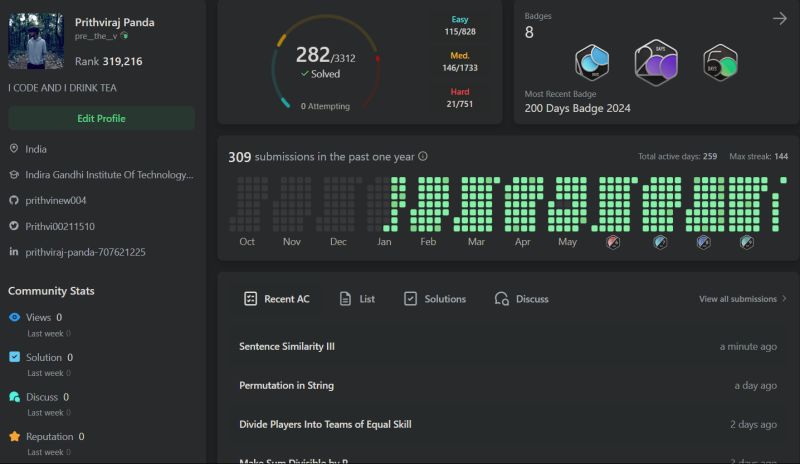Click the graduation cap icon for Indira Gandhi Institute

click(14, 175)
